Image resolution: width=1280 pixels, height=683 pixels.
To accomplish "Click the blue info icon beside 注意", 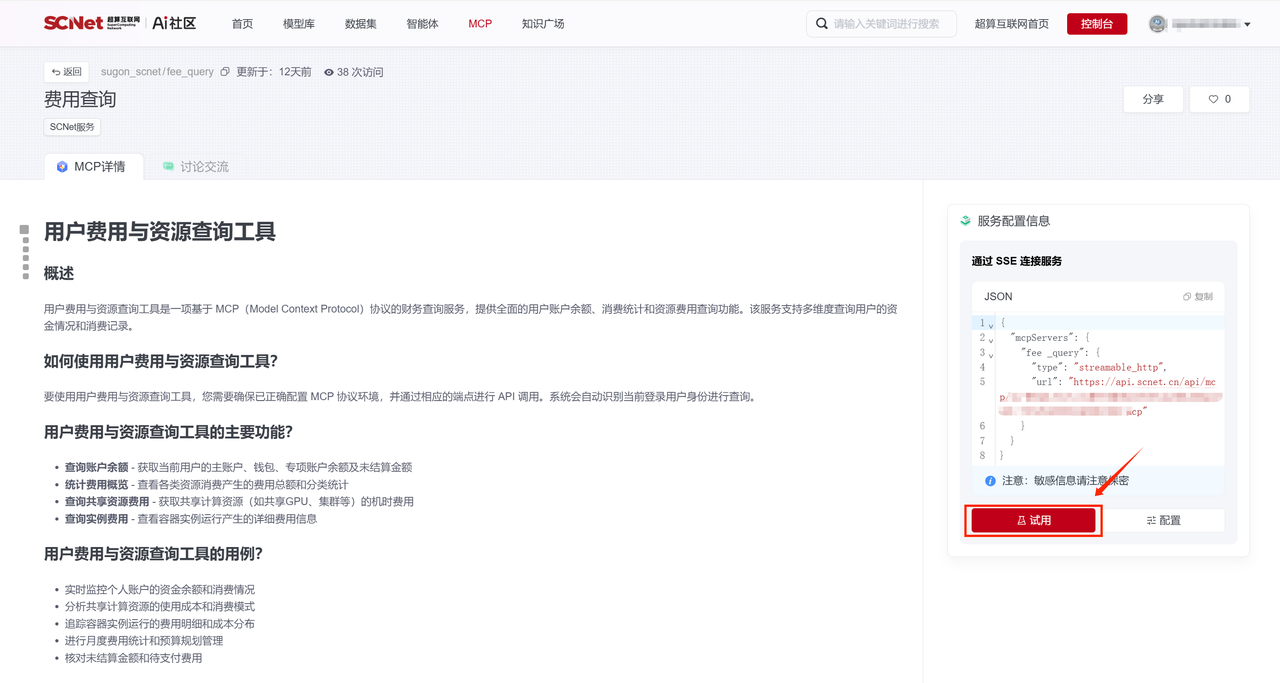I will point(990,481).
